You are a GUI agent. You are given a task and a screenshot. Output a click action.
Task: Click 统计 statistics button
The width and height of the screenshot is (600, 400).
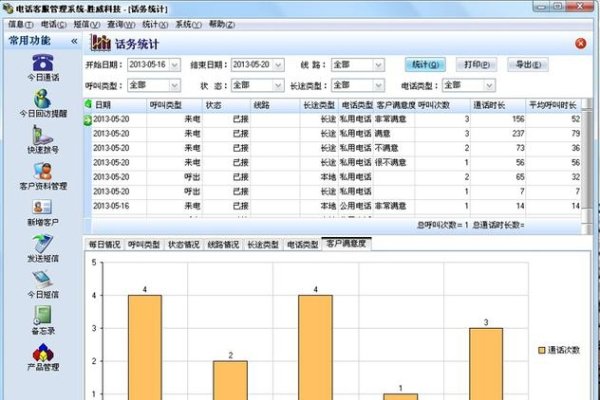[425, 65]
